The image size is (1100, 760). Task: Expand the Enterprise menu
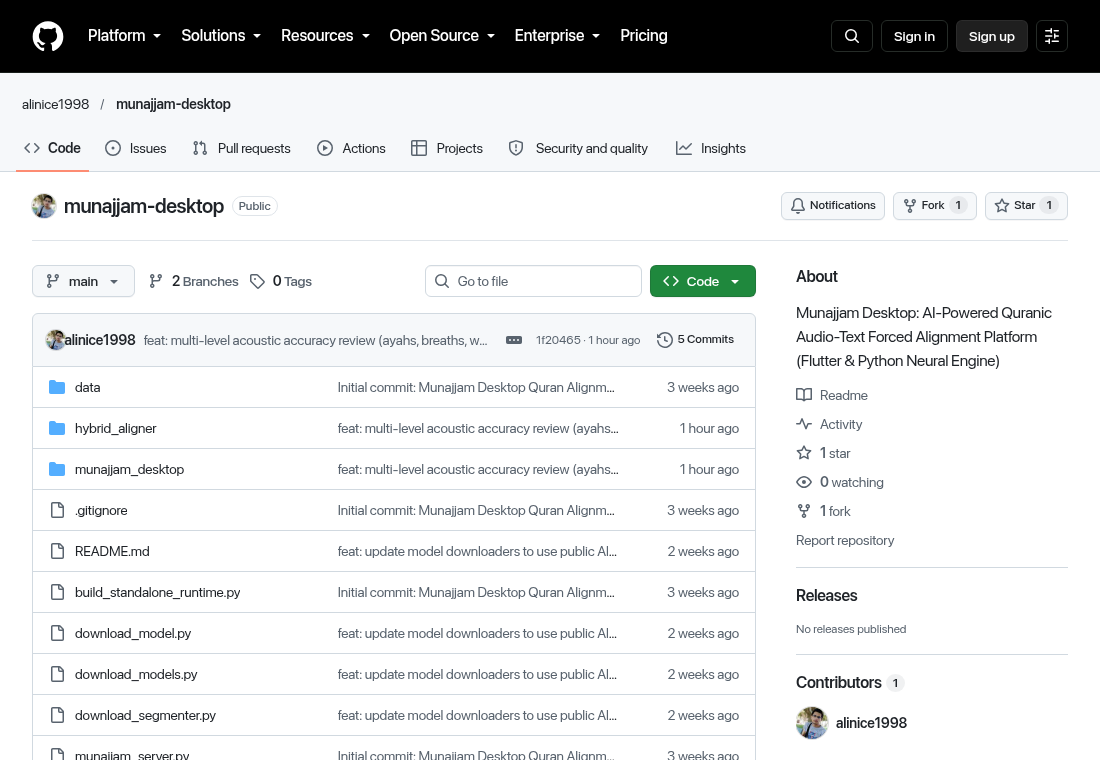tap(557, 36)
